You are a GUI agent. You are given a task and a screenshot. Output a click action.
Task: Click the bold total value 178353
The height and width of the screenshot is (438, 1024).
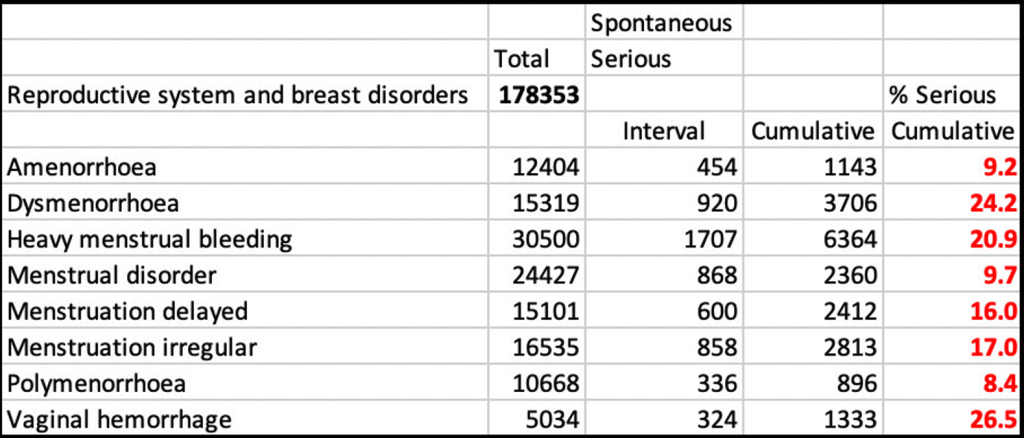540,96
